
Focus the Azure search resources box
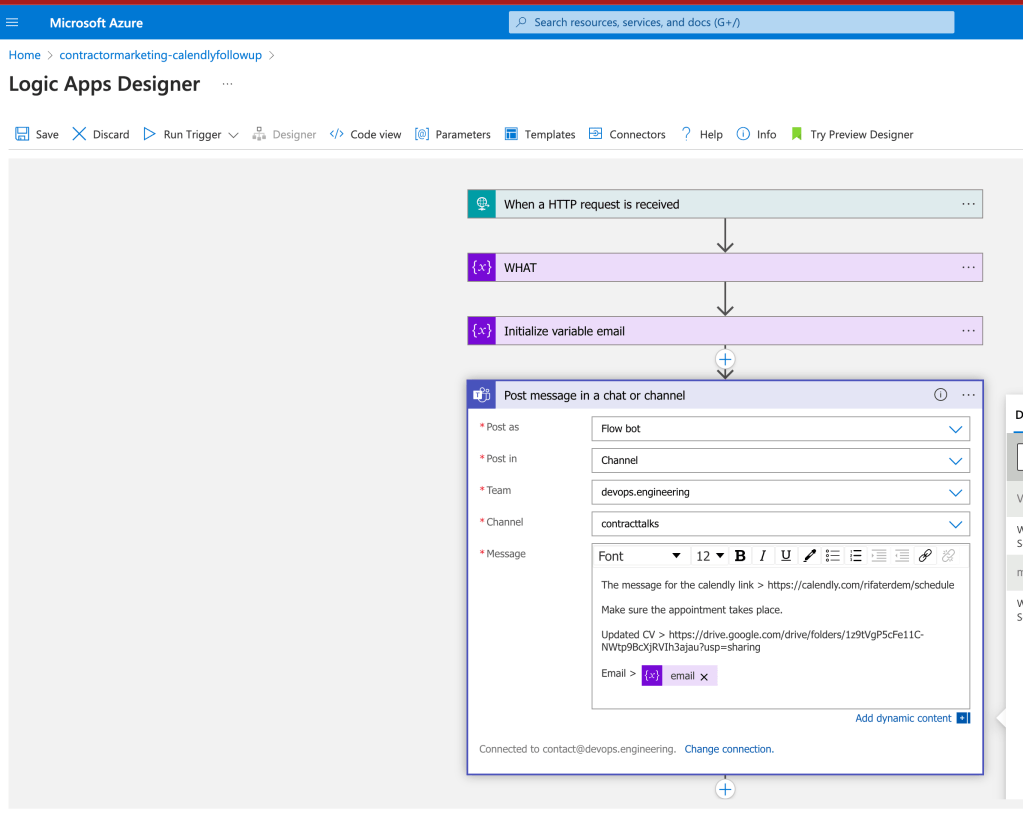click(x=731, y=22)
